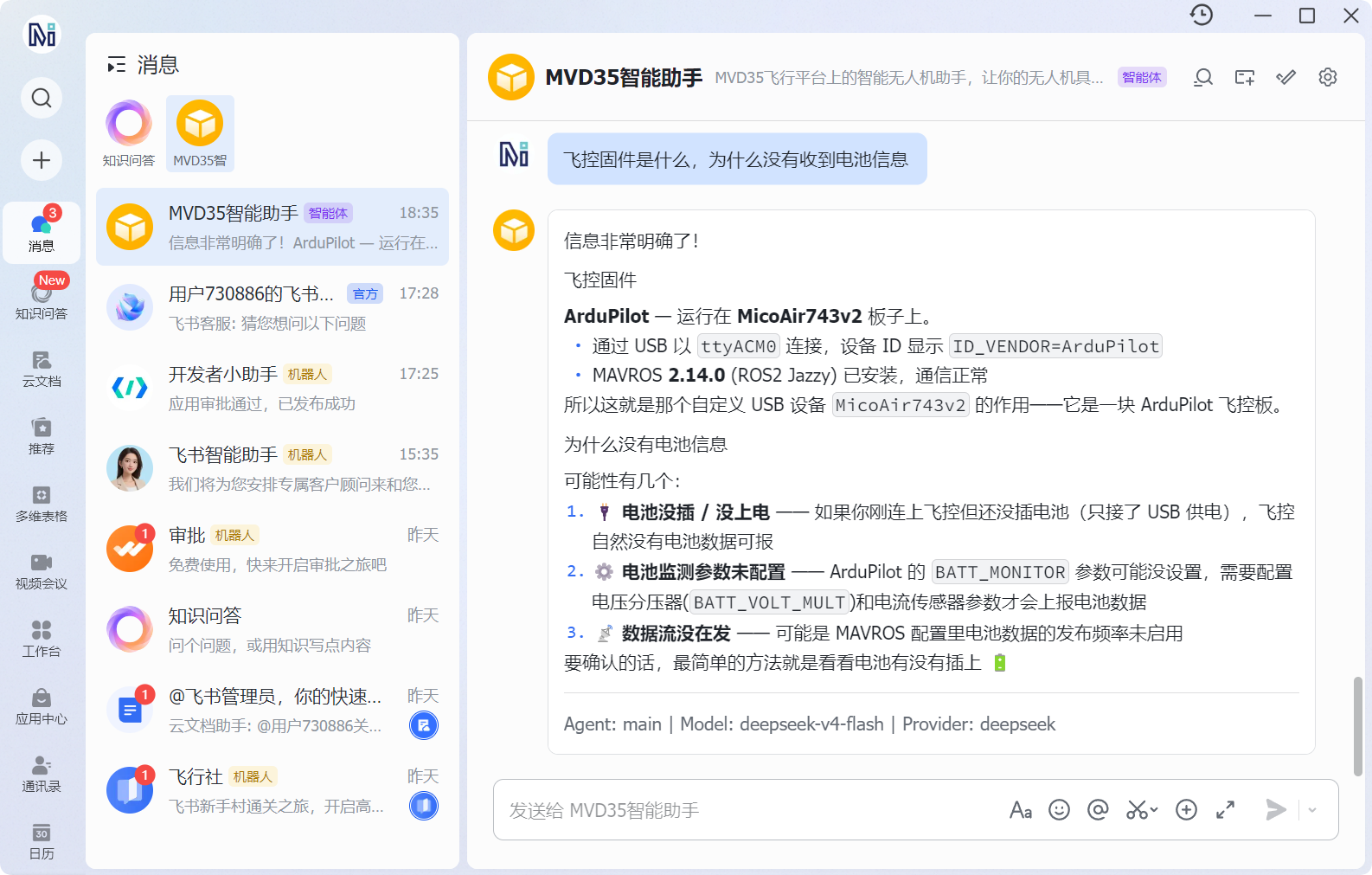Click the chat scrollbar thumb

[x=1358, y=727]
